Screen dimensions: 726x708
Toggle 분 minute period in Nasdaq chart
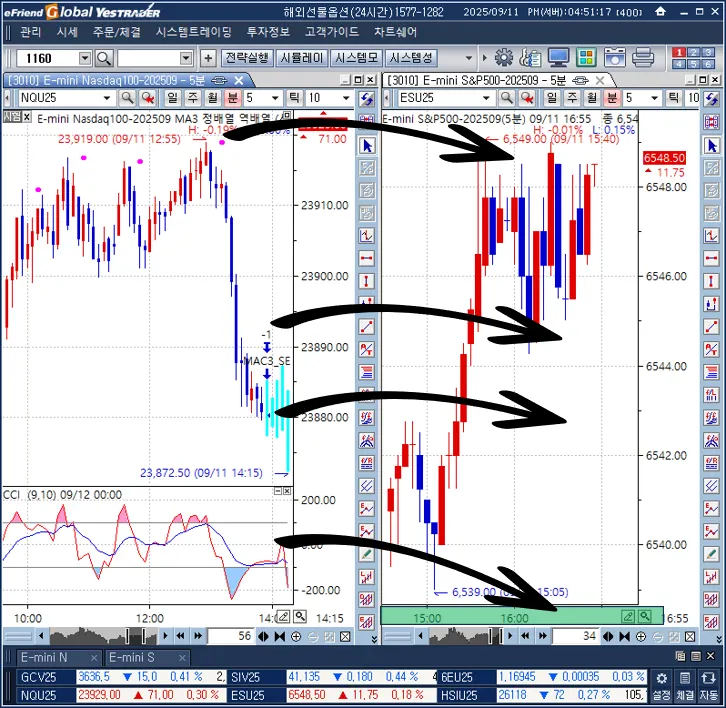coord(232,98)
